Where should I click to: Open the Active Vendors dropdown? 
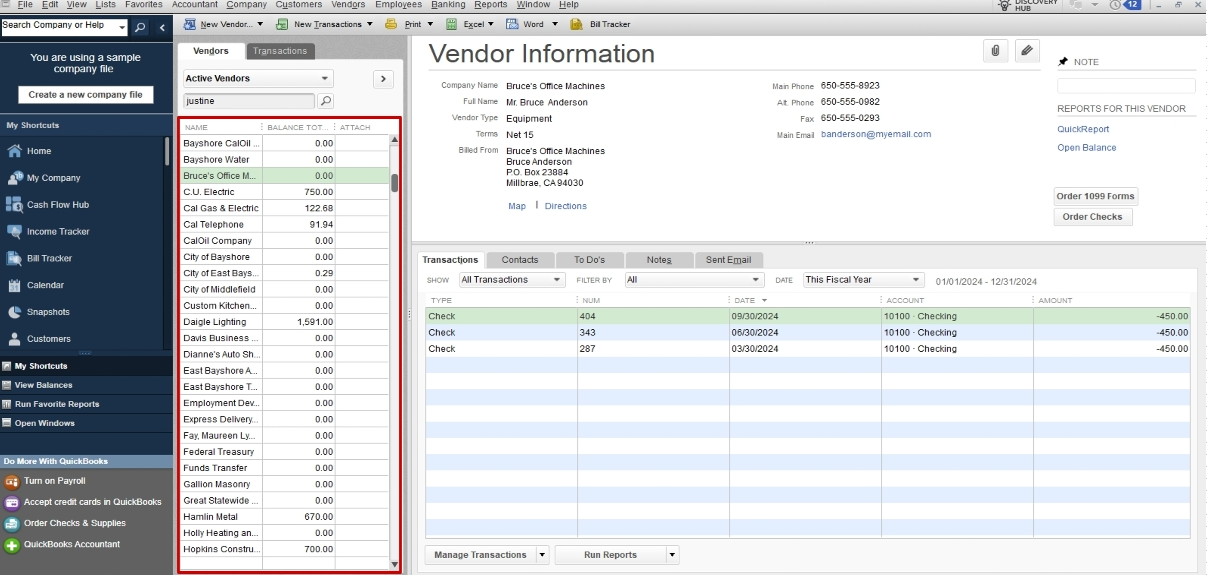[258, 78]
